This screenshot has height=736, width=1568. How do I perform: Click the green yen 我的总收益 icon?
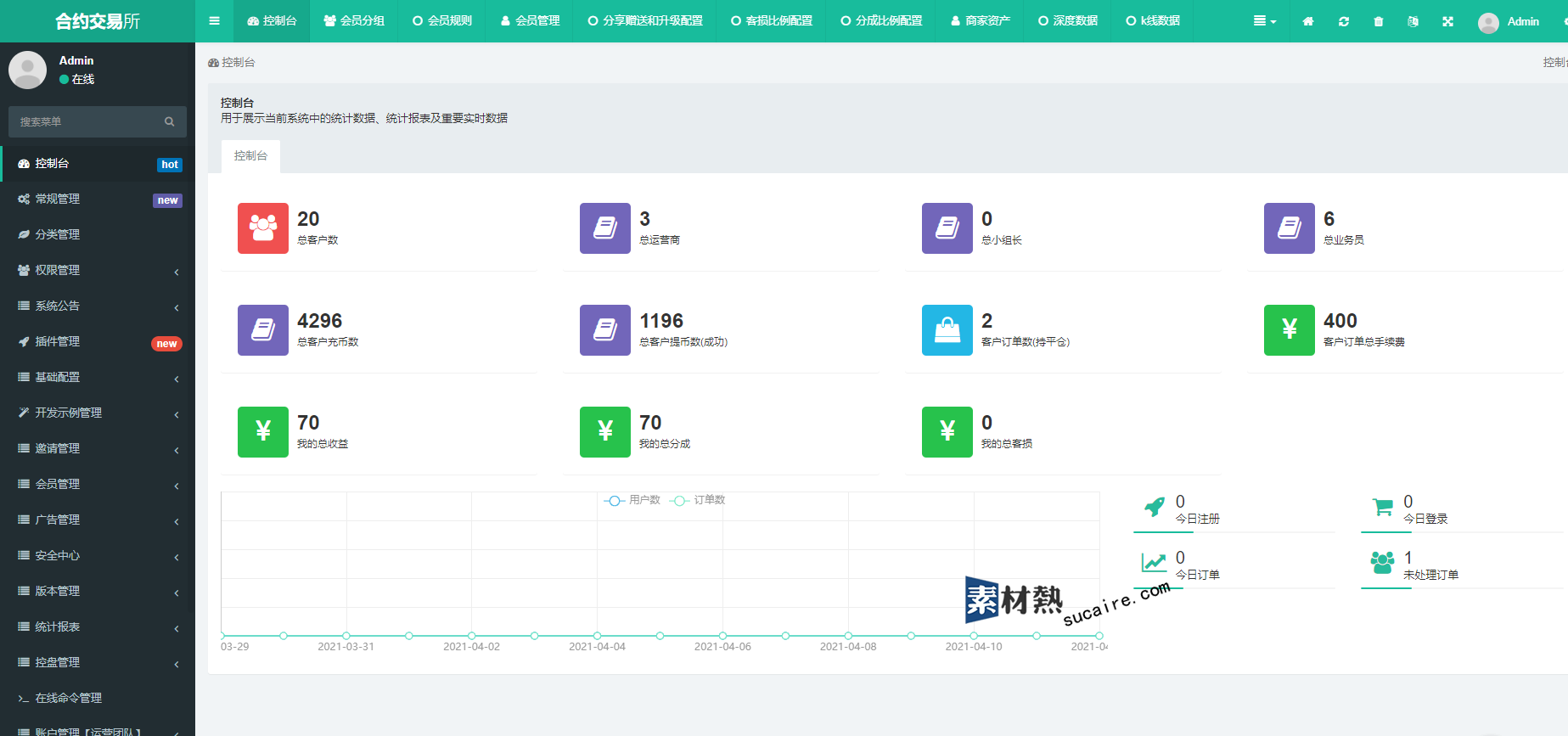[263, 432]
